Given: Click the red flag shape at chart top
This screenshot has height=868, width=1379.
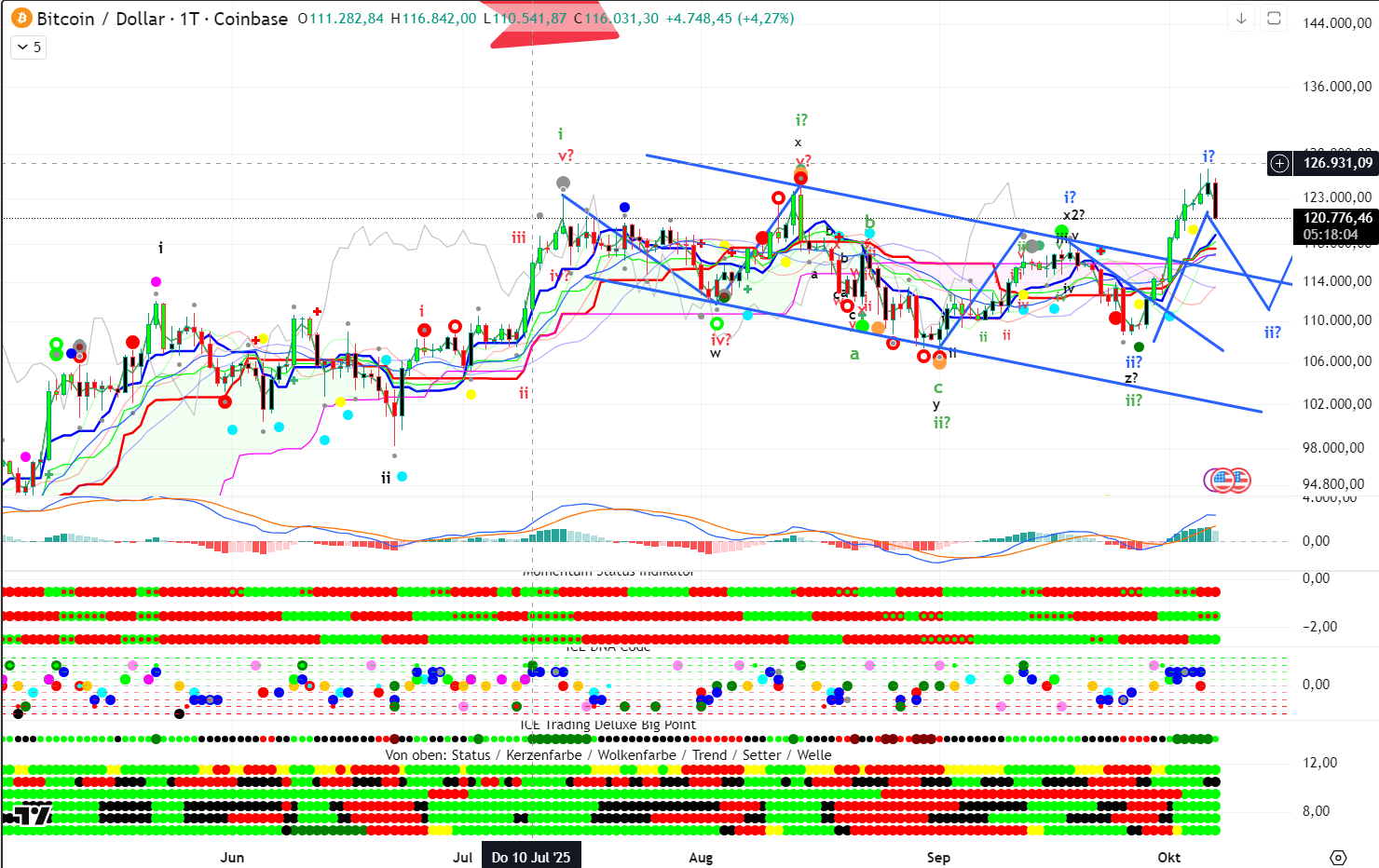Looking at the screenshot, I should point(552,28).
